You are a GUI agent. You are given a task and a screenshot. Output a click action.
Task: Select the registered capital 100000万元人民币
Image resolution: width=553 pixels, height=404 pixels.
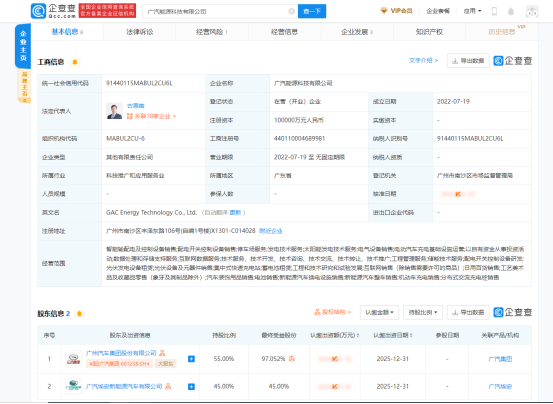[298, 120]
